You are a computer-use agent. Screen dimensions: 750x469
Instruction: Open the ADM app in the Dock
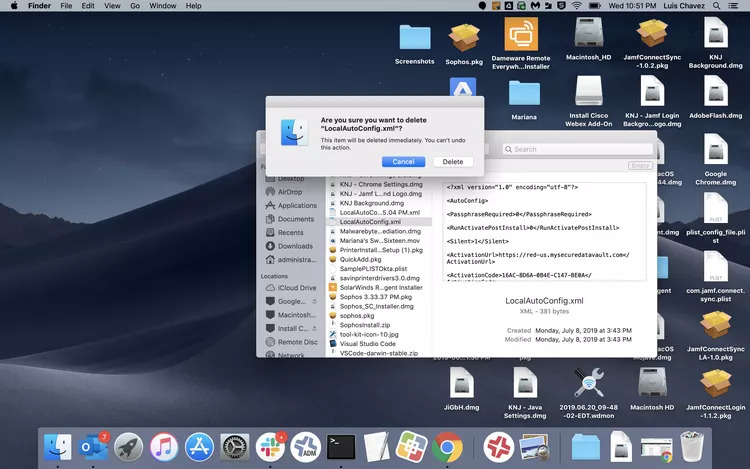click(305, 447)
